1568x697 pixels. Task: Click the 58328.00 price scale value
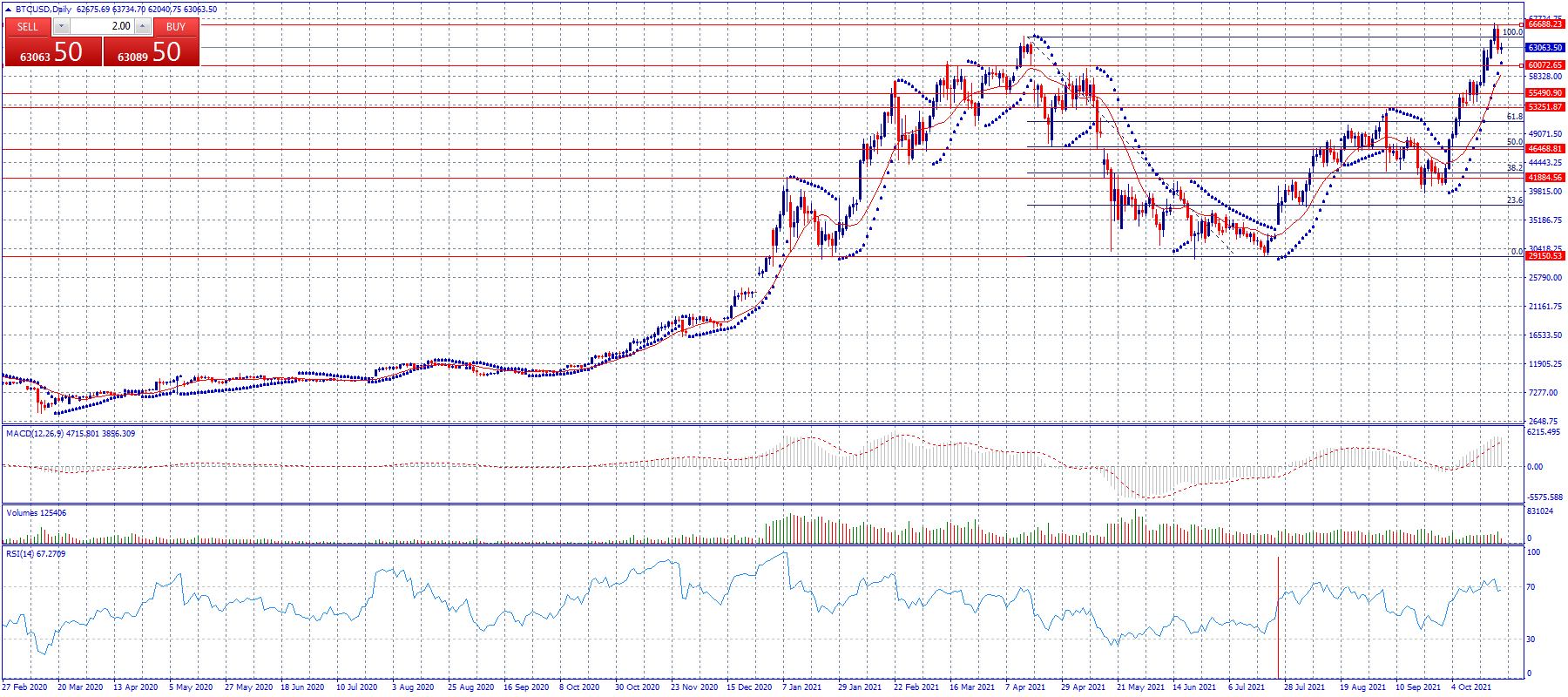coord(1544,77)
